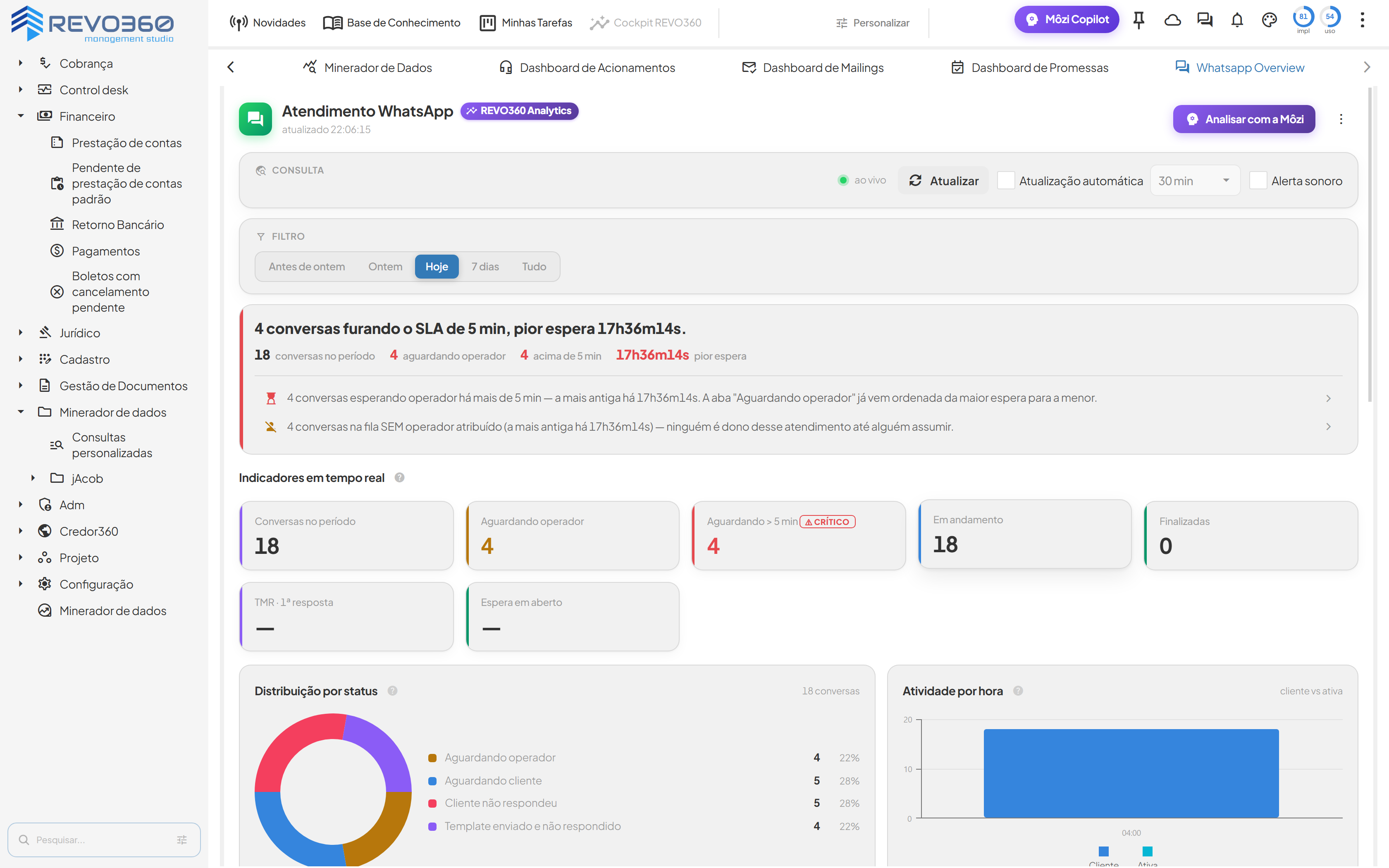Click the green Atendimento WhatsApp icon
Screen dimensions: 1389x868
point(255,119)
